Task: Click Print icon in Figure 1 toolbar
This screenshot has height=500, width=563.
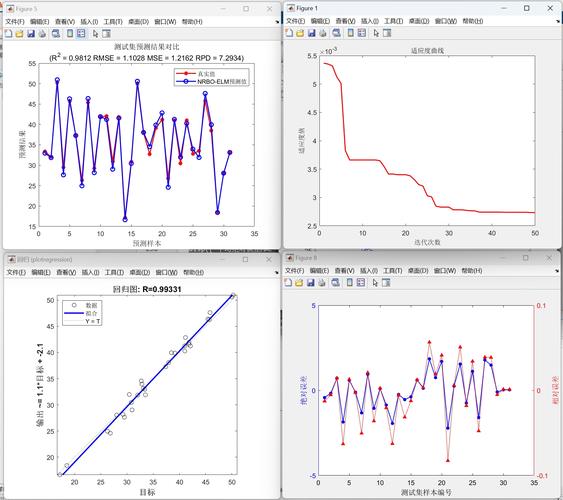Action: click(322, 33)
